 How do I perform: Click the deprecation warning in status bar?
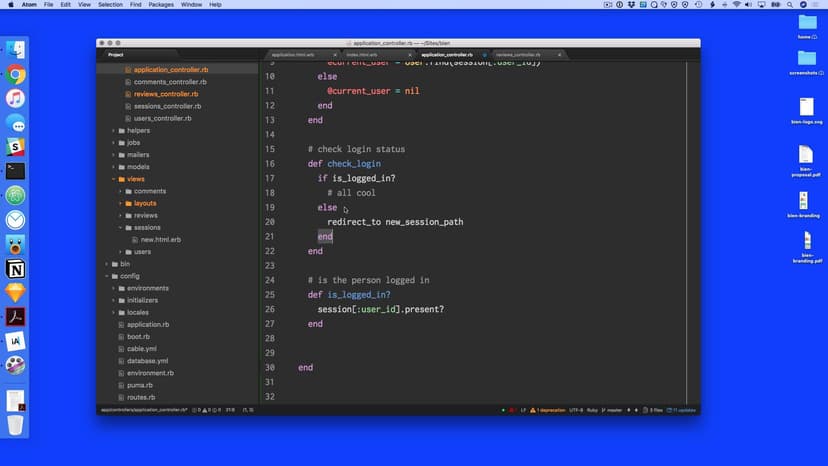pos(547,410)
